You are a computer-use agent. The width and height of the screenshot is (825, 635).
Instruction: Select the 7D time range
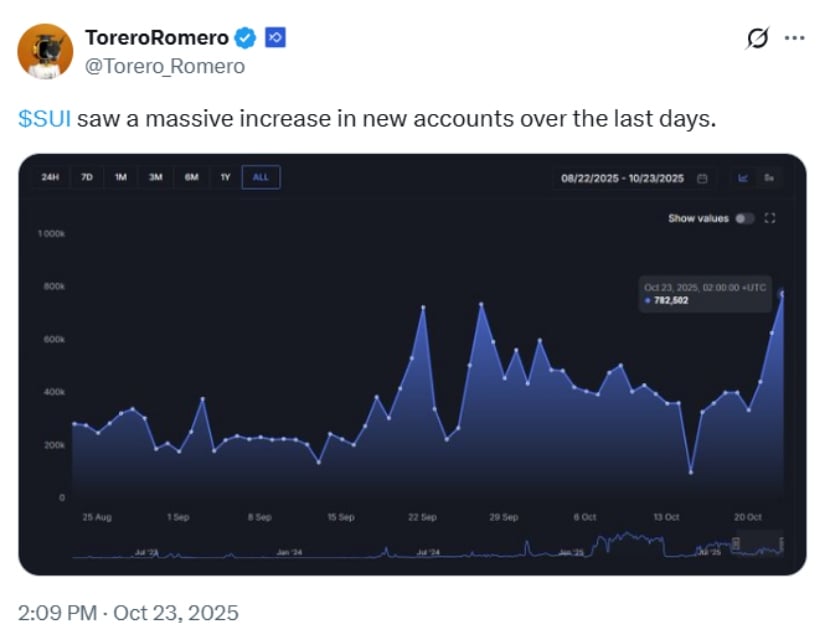pyautogui.click(x=87, y=178)
